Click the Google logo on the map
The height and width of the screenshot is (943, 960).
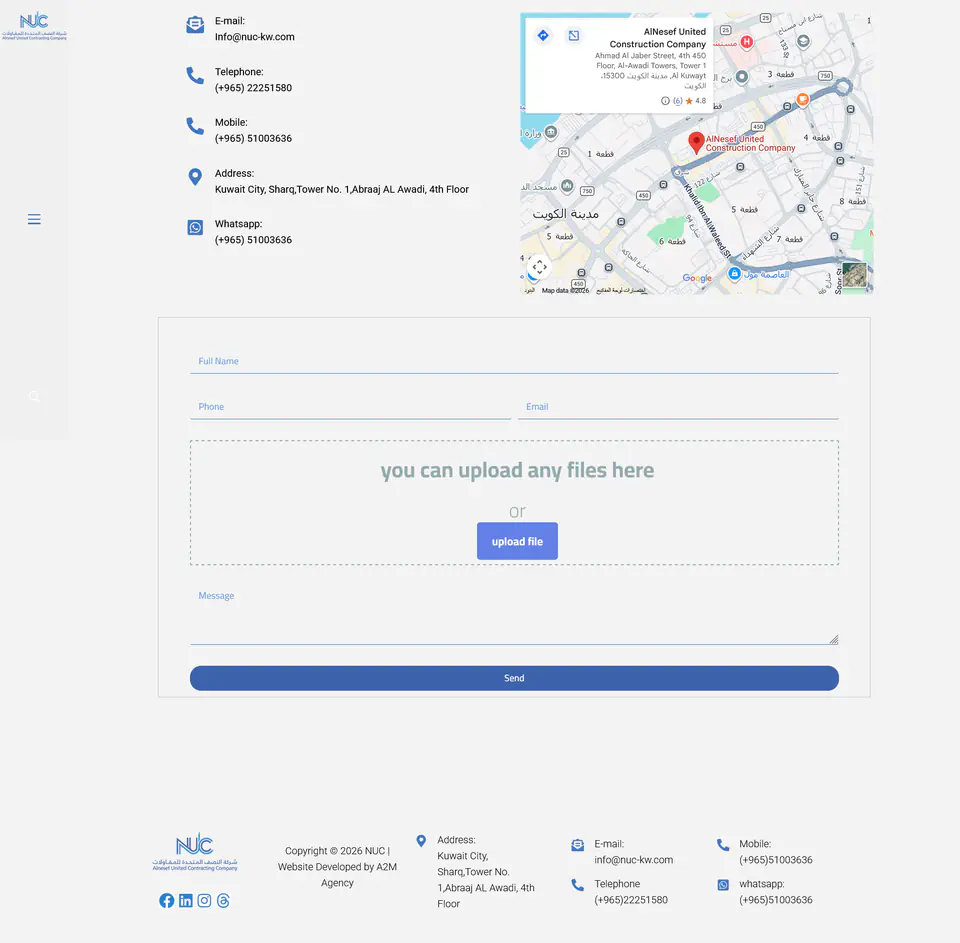697,278
